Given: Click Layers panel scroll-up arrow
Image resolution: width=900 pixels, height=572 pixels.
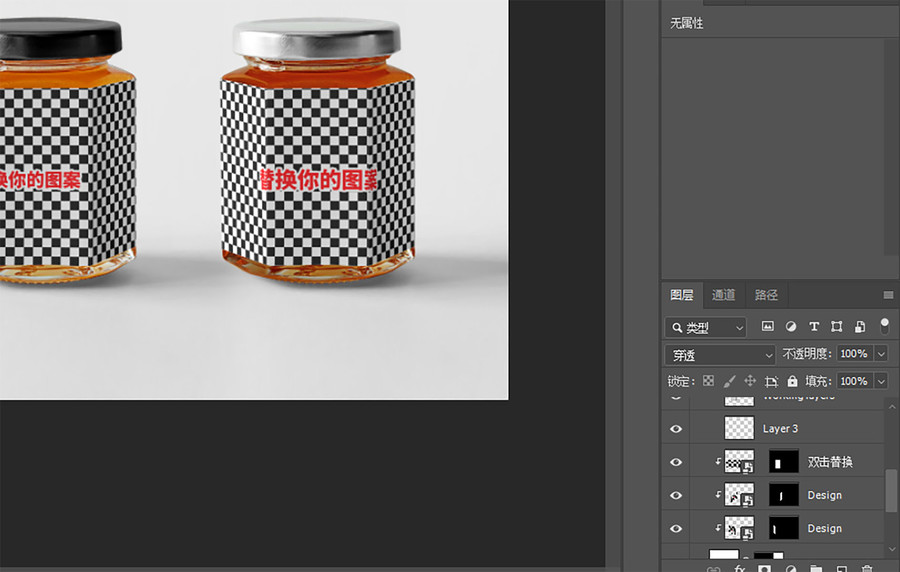Looking at the screenshot, I should pos(892,407).
